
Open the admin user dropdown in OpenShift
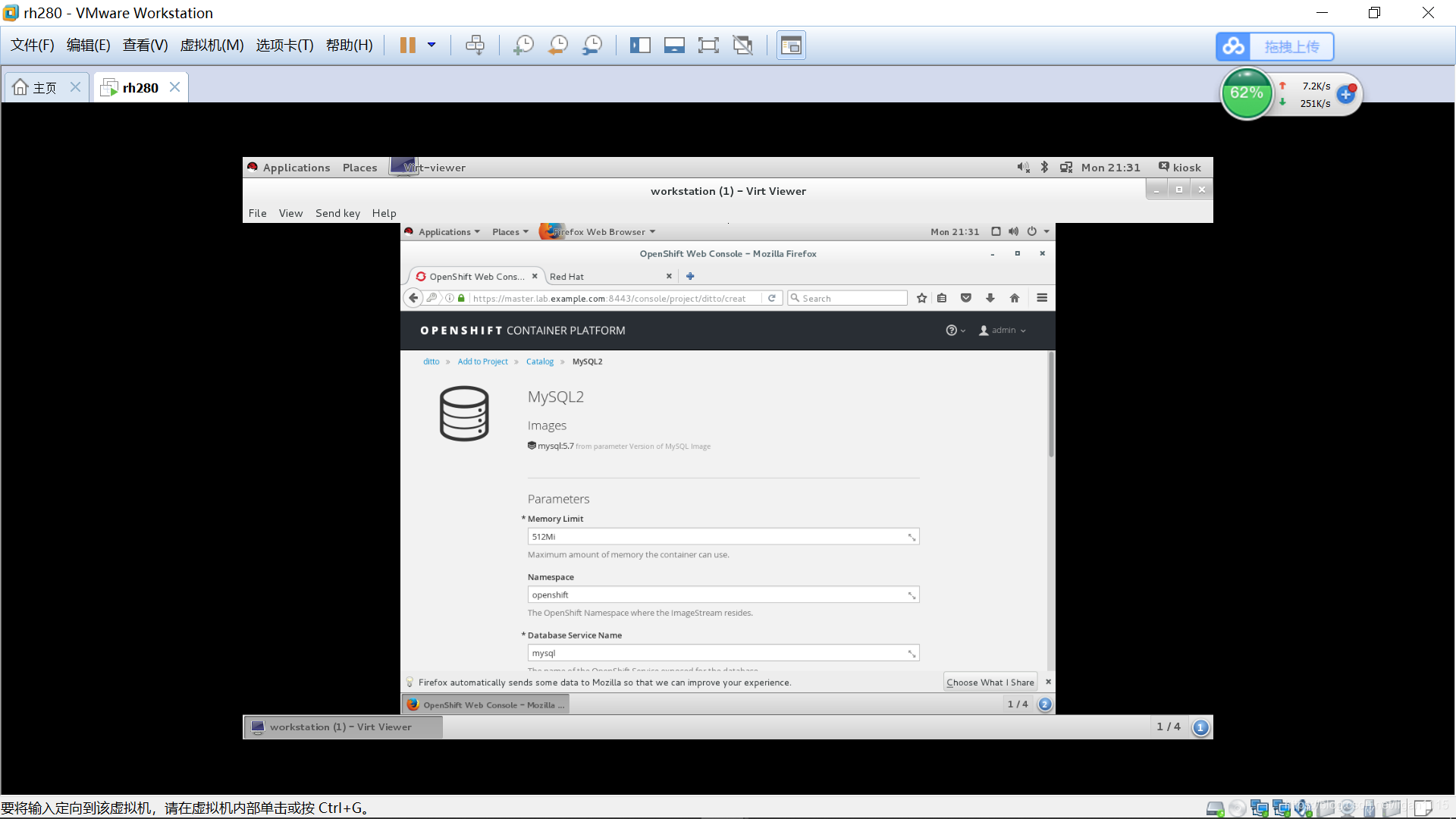1002,330
